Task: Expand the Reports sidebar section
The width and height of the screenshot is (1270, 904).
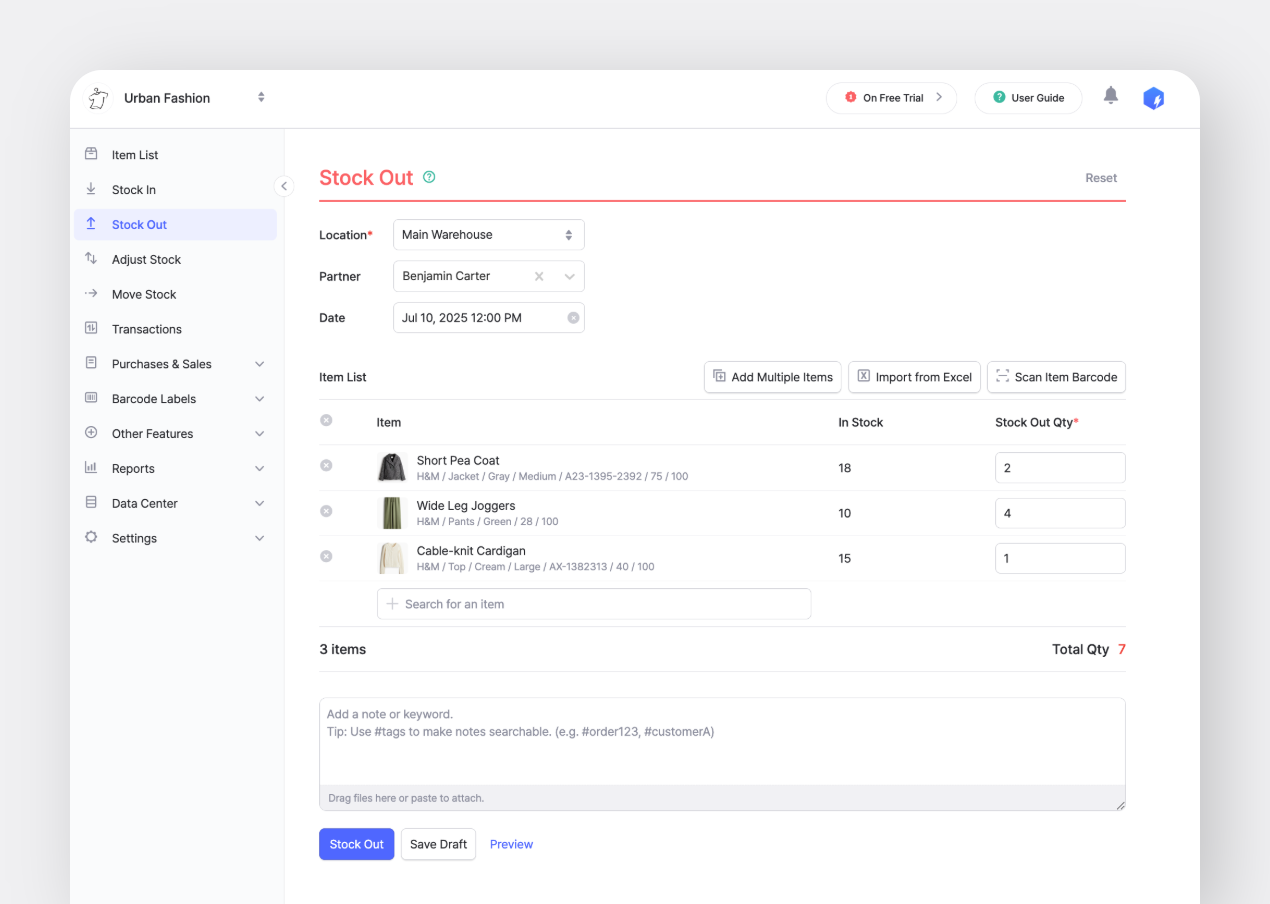Action: (175, 468)
